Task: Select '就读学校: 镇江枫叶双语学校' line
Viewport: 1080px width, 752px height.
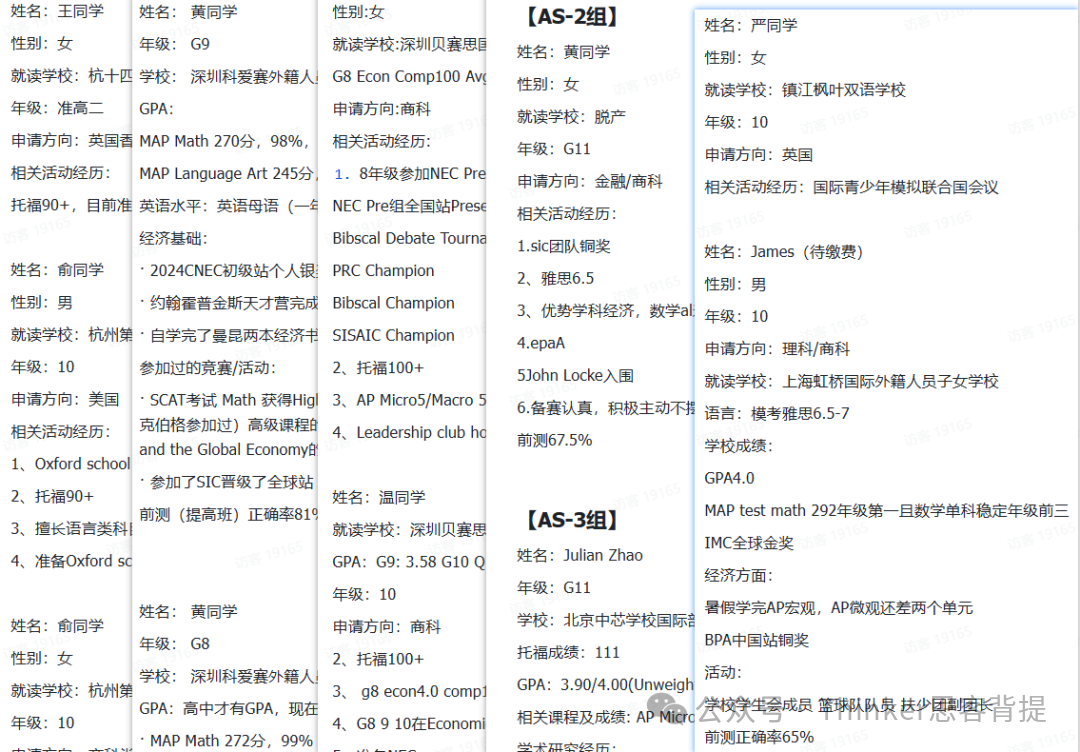Action: (x=805, y=90)
